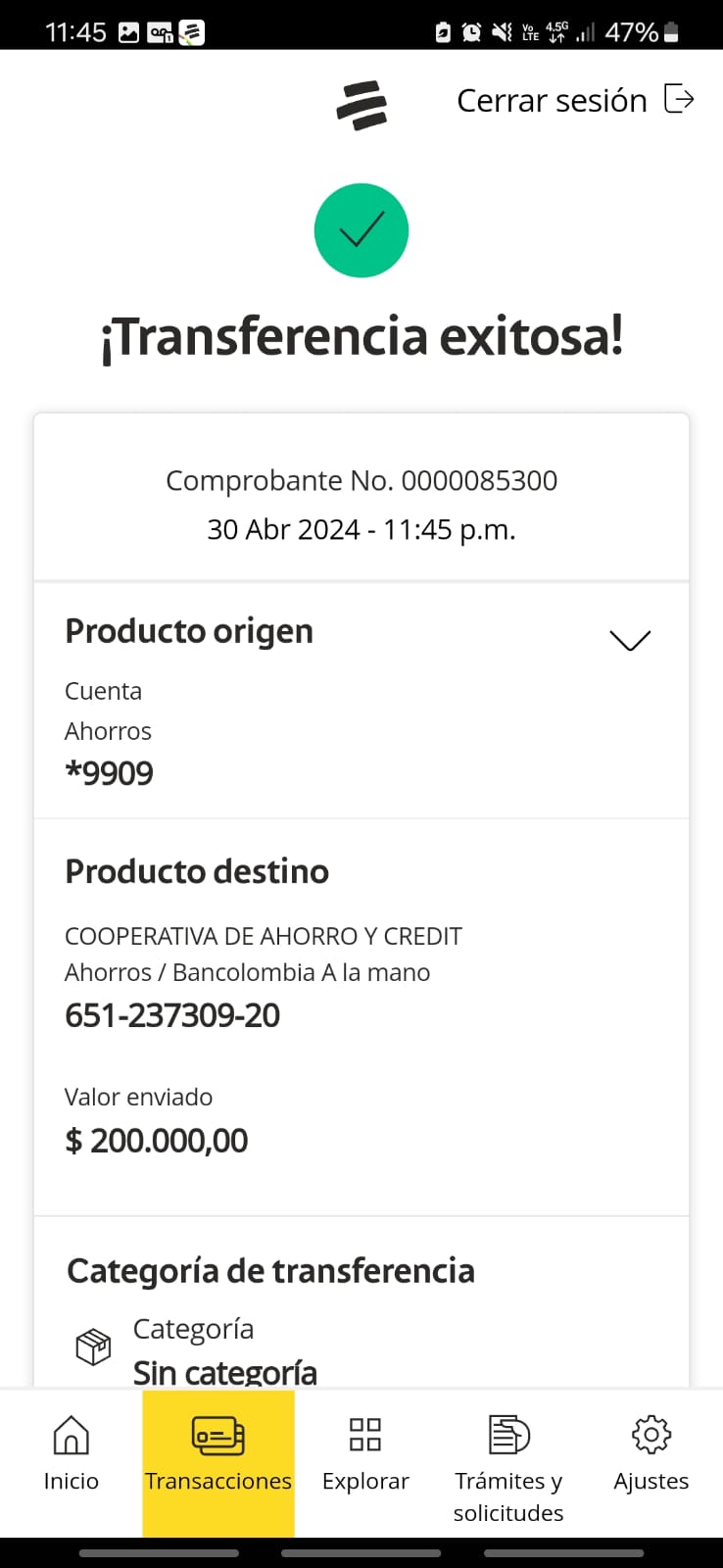Tap the Valor enviado $ 200.000,00 amount
Image resolution: width=723 pixels, height=1568 pixels.
click(x=157, y=1141)
